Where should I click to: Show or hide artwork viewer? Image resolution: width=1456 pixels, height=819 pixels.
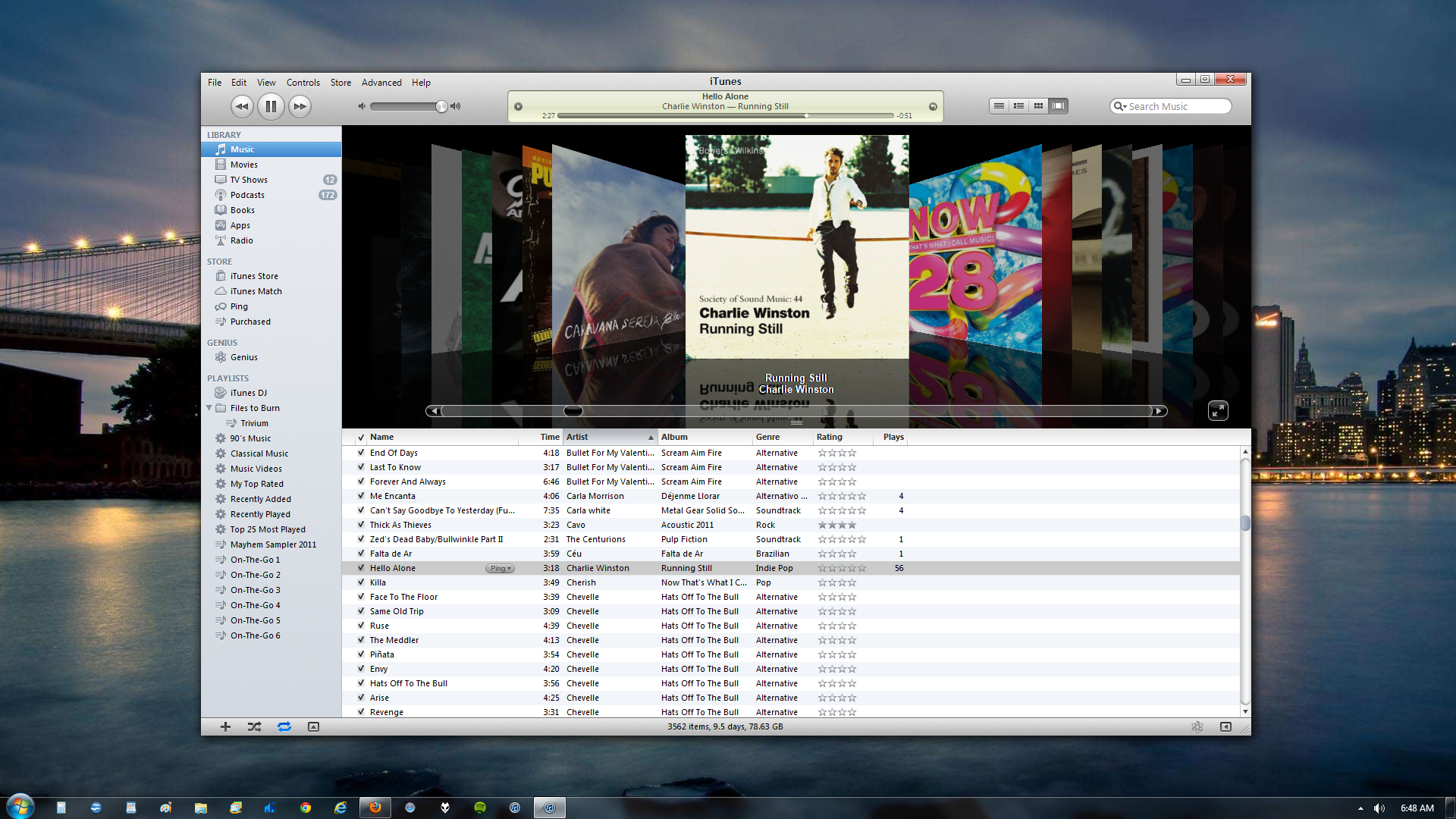(x=313, y=726)
